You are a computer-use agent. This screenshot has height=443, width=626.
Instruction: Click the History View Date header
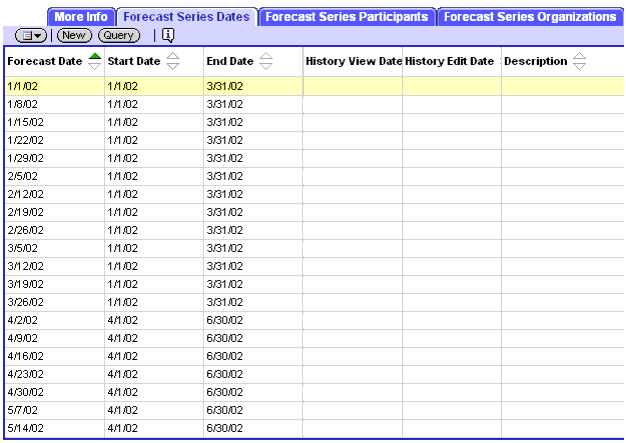pyautogui.click(x=353, y=61)
